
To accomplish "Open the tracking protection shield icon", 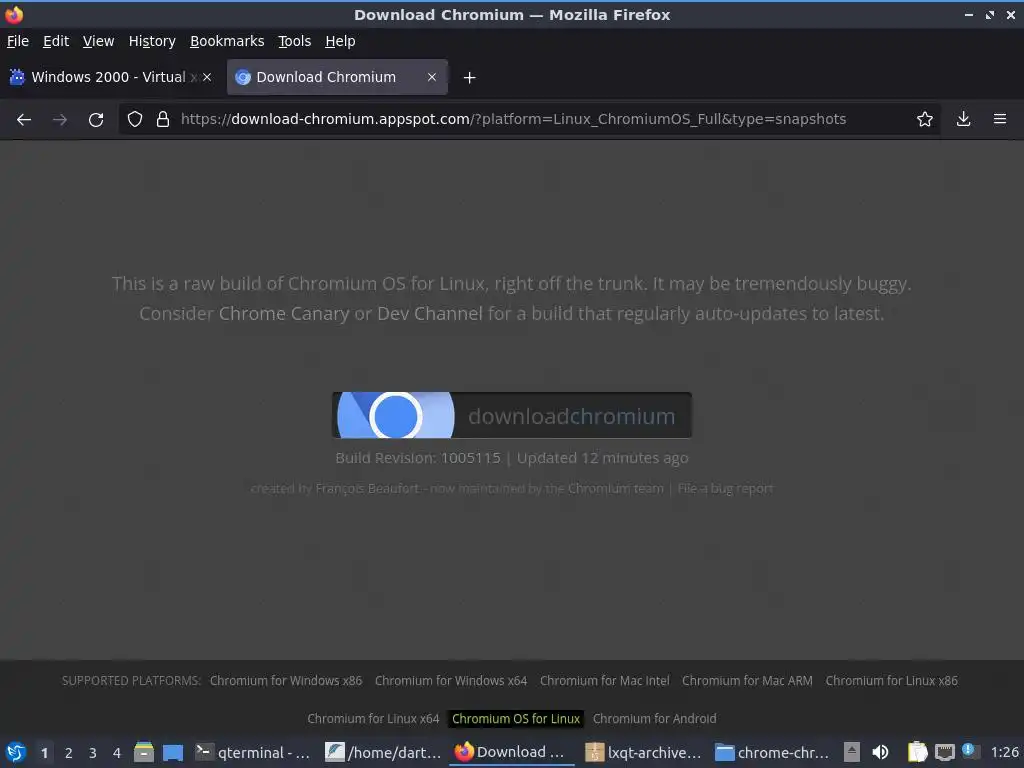I will coord(135,120).
